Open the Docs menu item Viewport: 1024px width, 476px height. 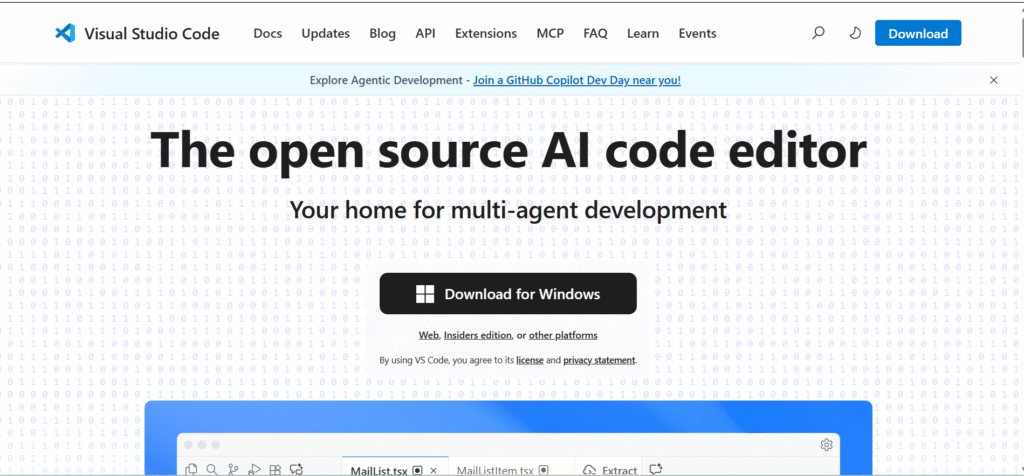click(267, 33)
